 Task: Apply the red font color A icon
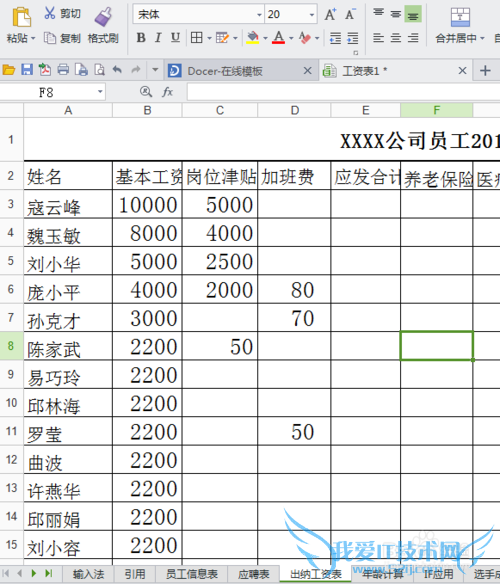tap(278, 38)
